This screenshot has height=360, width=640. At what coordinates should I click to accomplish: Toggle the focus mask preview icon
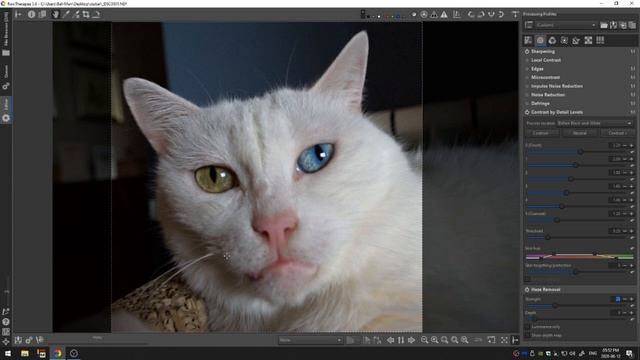[424, 14]
